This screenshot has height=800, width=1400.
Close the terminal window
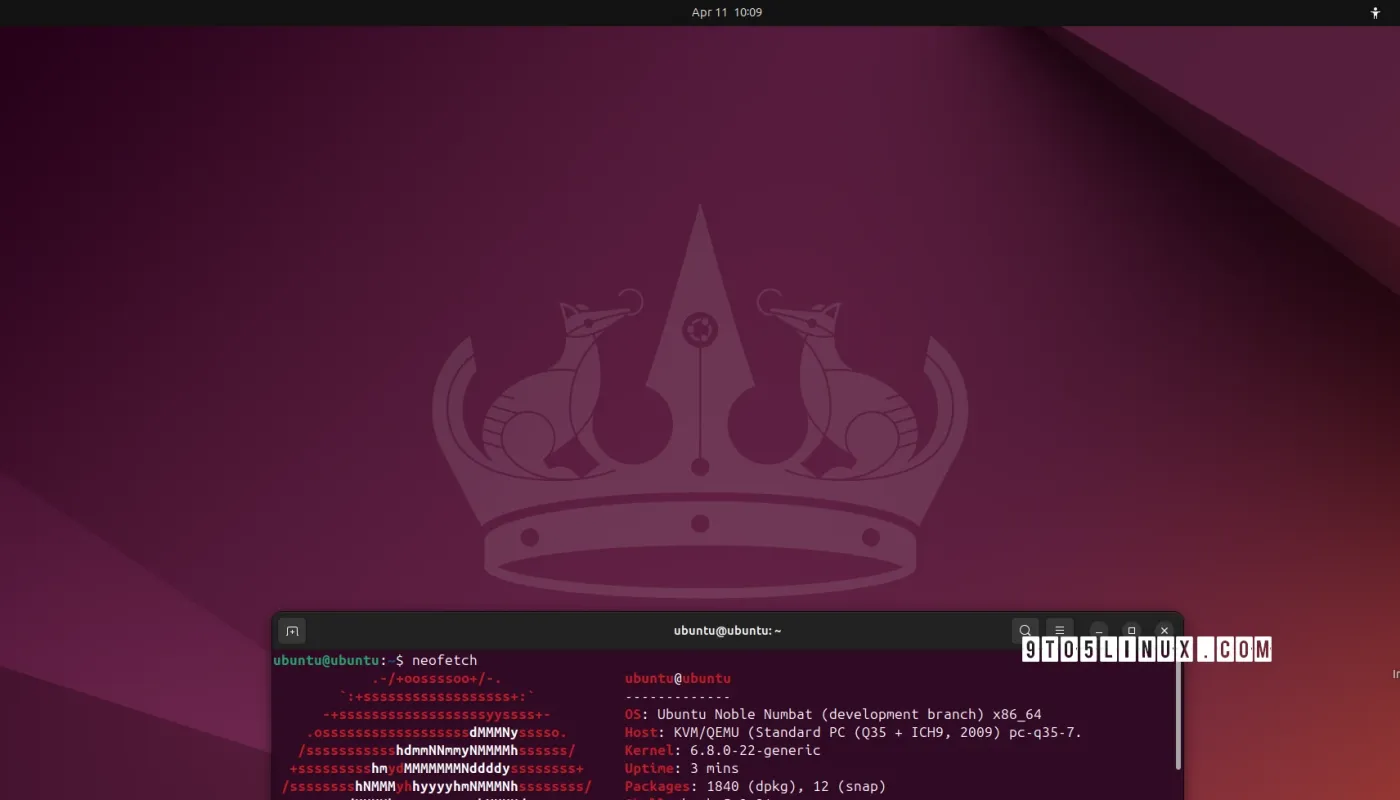point(1164,631)
